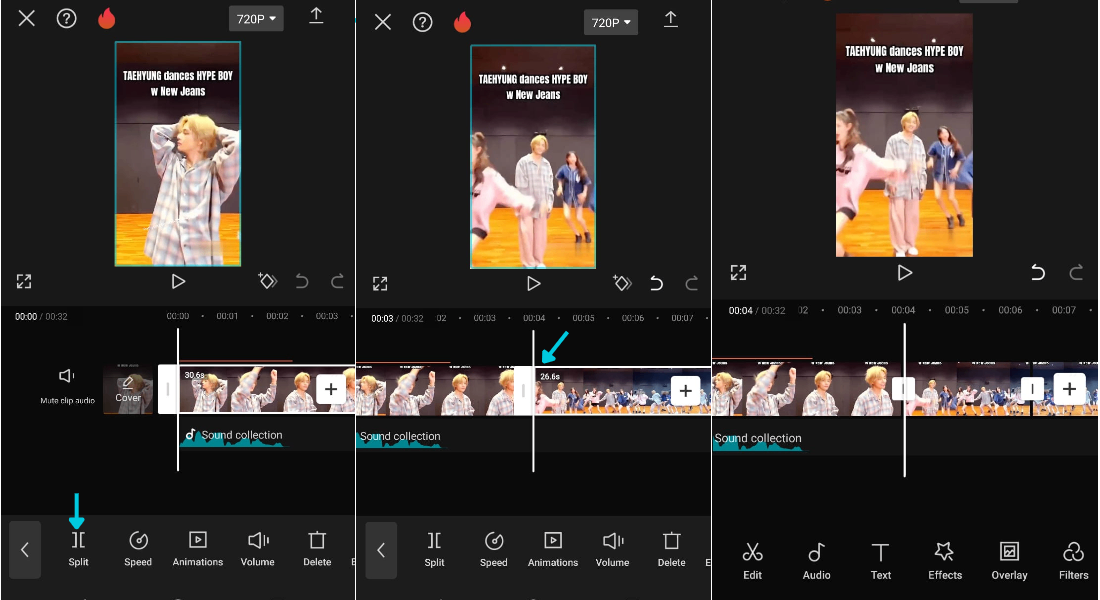The width and height of the screenshot is (1100, 600).
Task: Delete the clip in middle panel
Action: pos(671,549)
